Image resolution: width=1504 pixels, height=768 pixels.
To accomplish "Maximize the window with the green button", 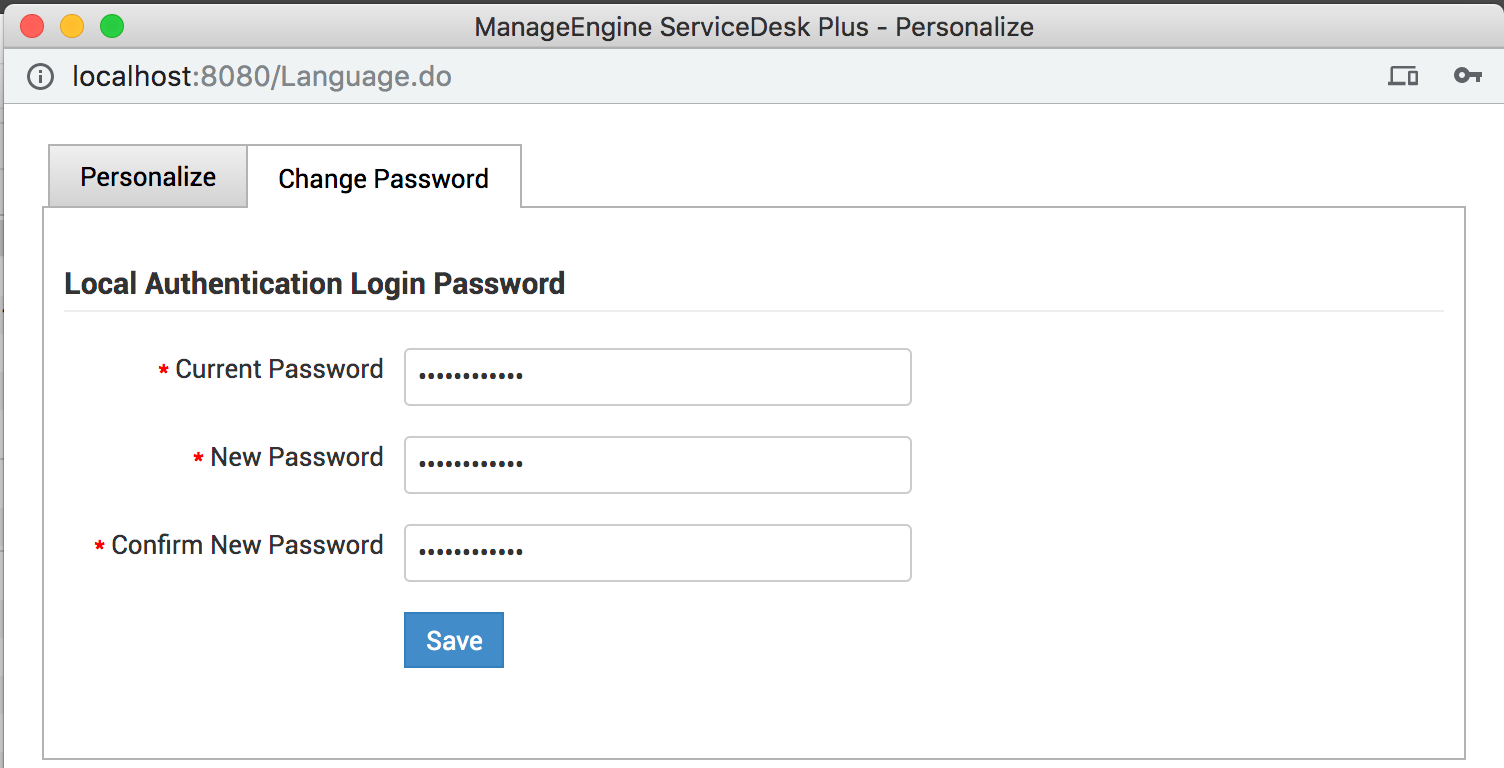I will [x=112, y=27].
